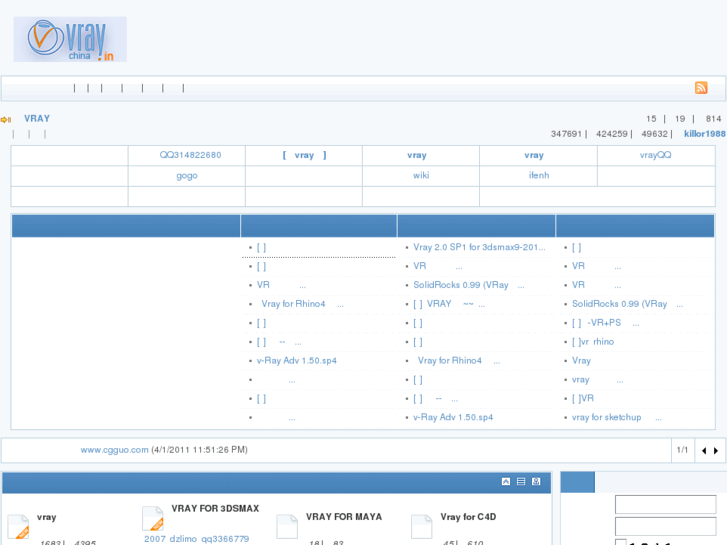Open the [ ]VR thread link
The height and width of the screenshot is (545, 727).
pos(582,398)
